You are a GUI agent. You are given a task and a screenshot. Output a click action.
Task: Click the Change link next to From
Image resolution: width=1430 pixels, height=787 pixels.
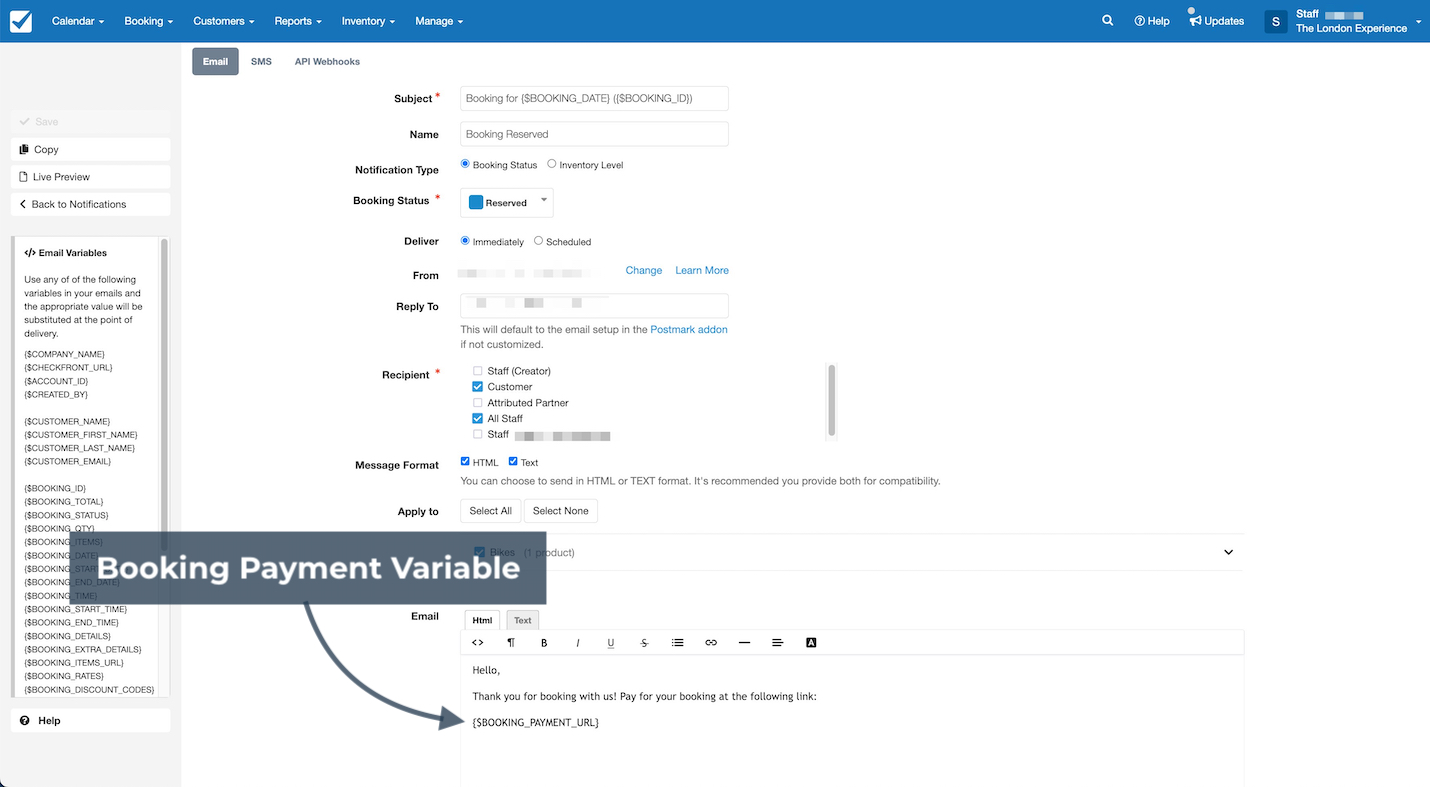pos(644,270)
